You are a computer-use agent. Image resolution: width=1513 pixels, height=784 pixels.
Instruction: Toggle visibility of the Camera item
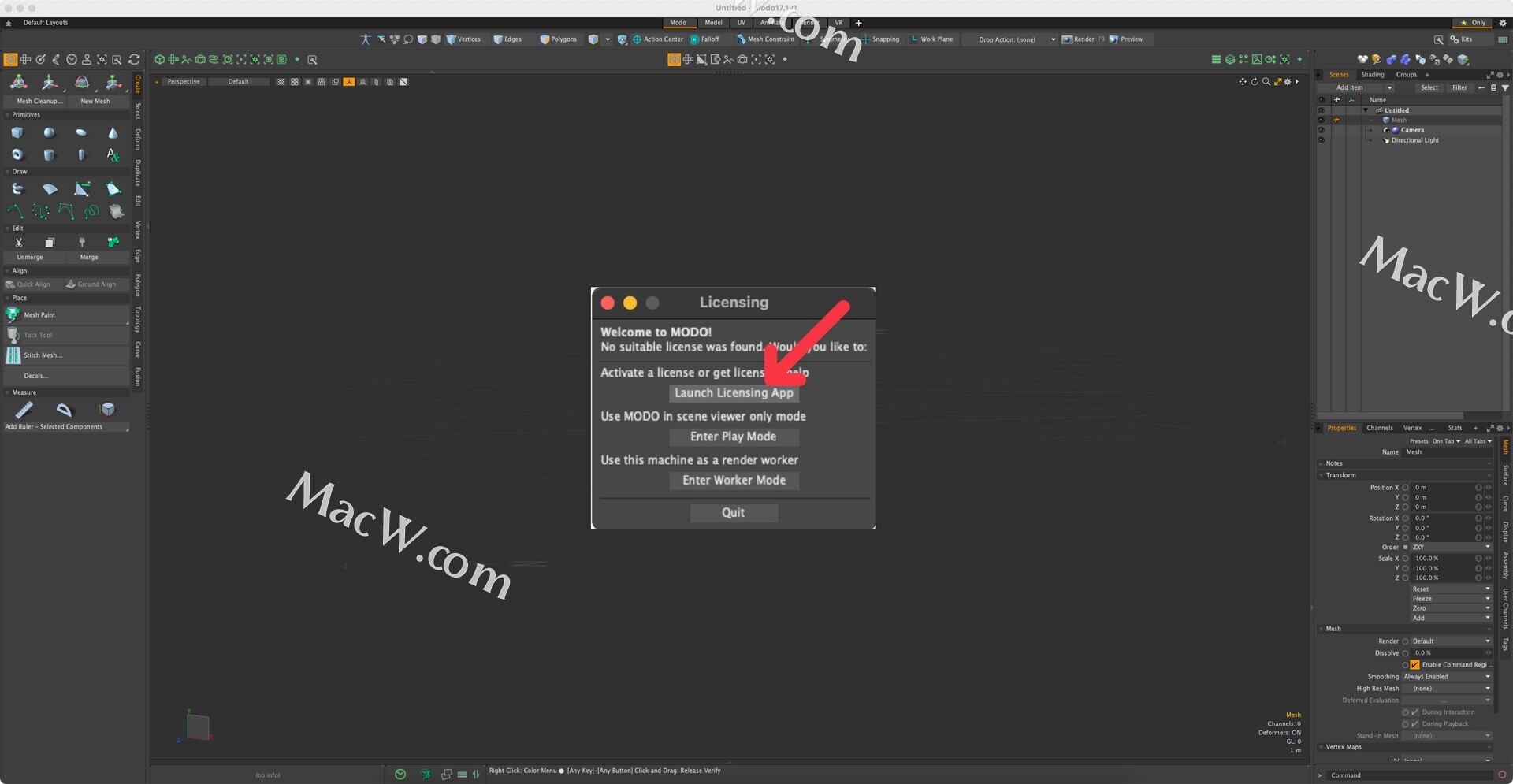1322,130
